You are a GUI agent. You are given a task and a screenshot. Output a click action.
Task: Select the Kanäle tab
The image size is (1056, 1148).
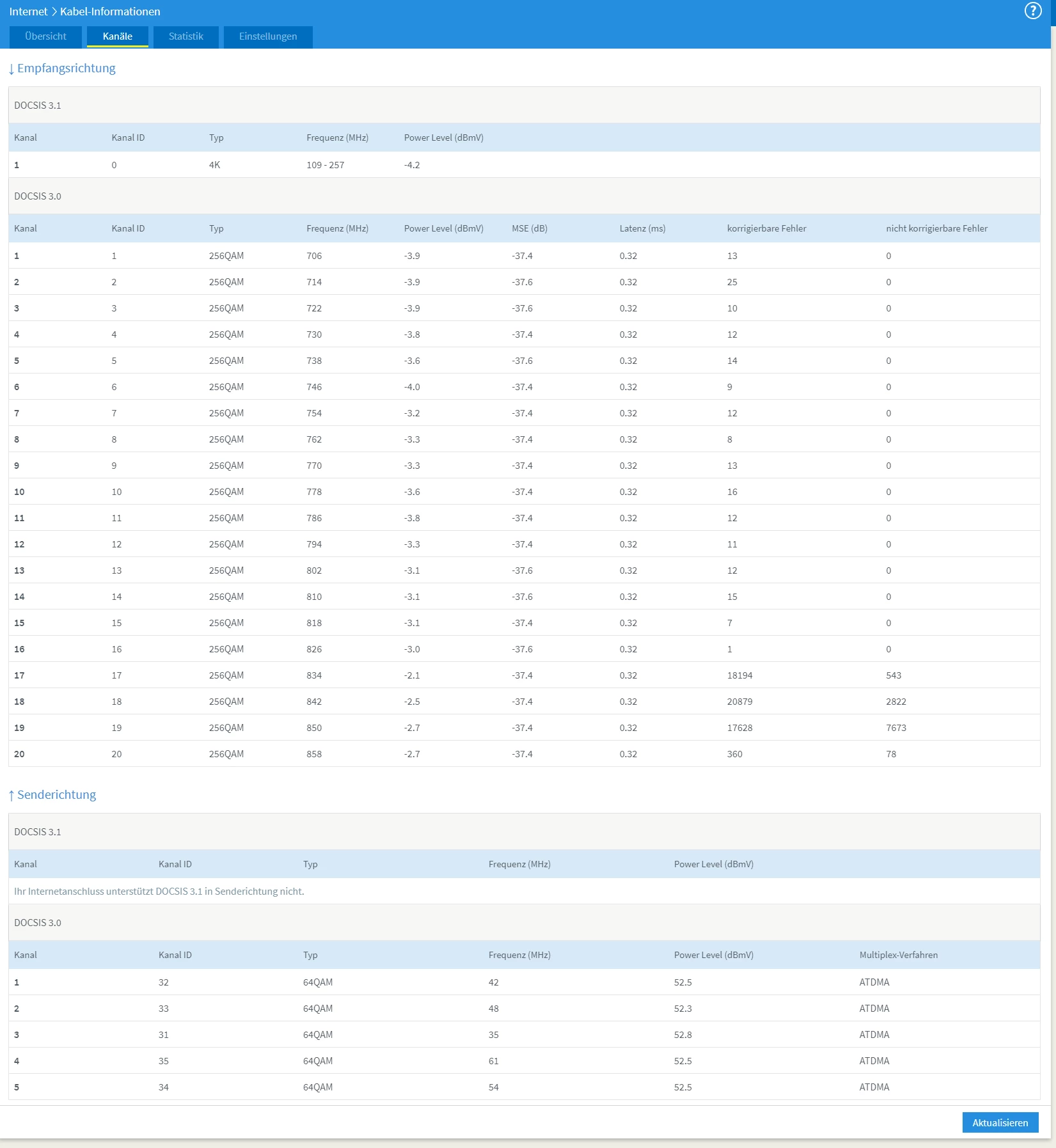coord(118,36)
